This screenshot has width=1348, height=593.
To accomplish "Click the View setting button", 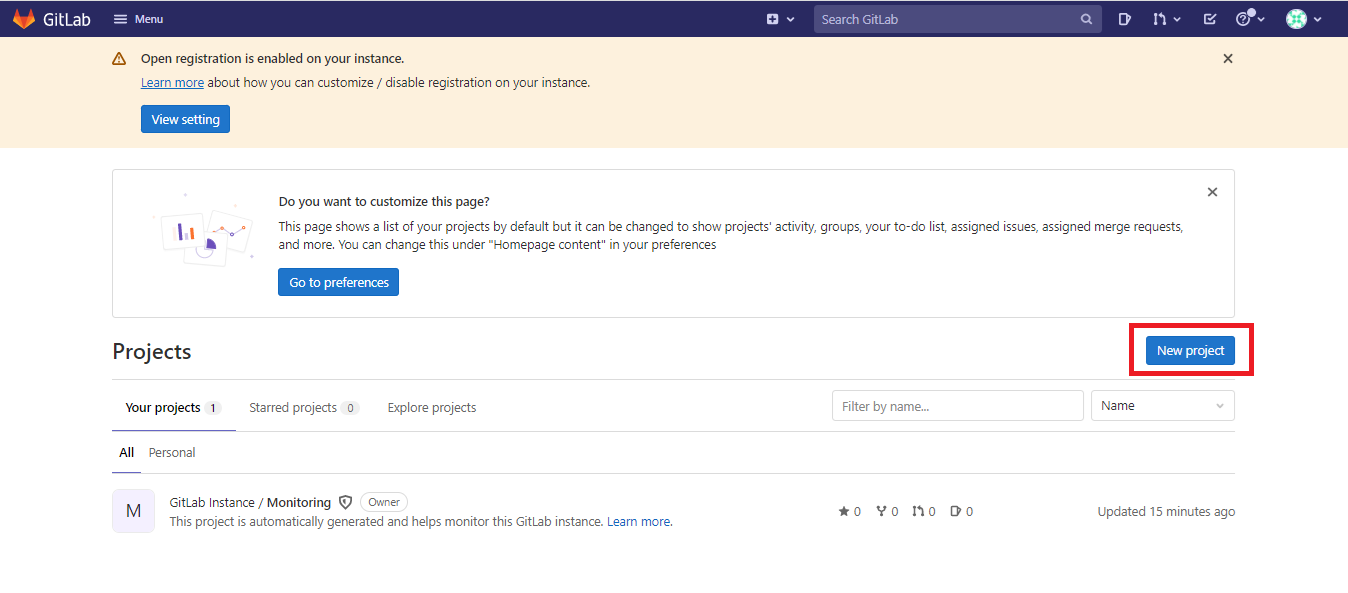I will pos(186,119).
